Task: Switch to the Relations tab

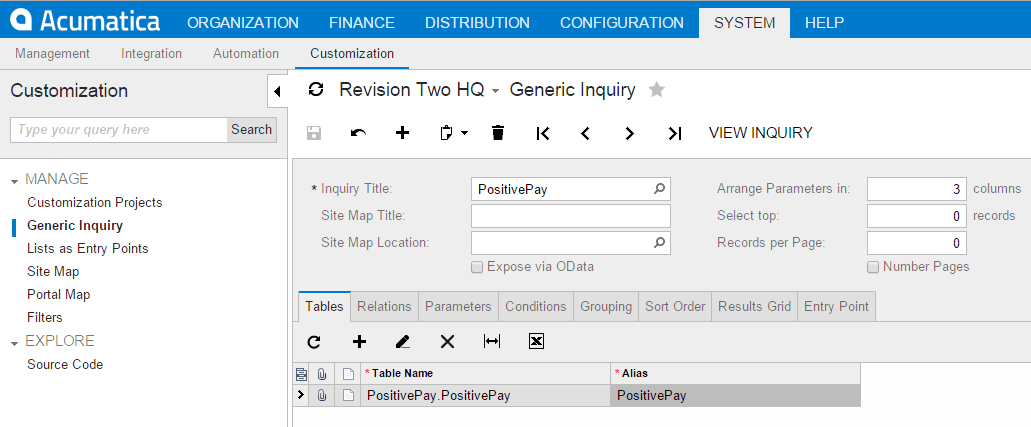Action: 384,307
